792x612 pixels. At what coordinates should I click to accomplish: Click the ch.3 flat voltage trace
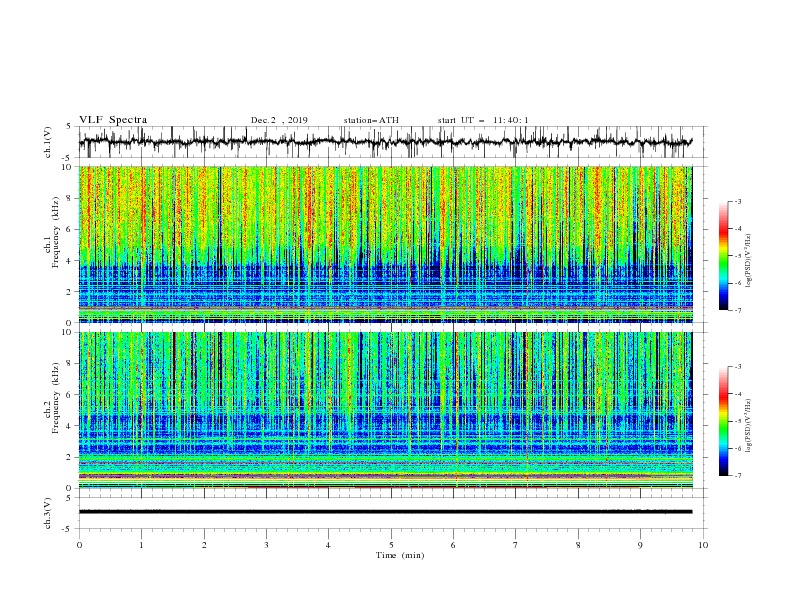385,512
